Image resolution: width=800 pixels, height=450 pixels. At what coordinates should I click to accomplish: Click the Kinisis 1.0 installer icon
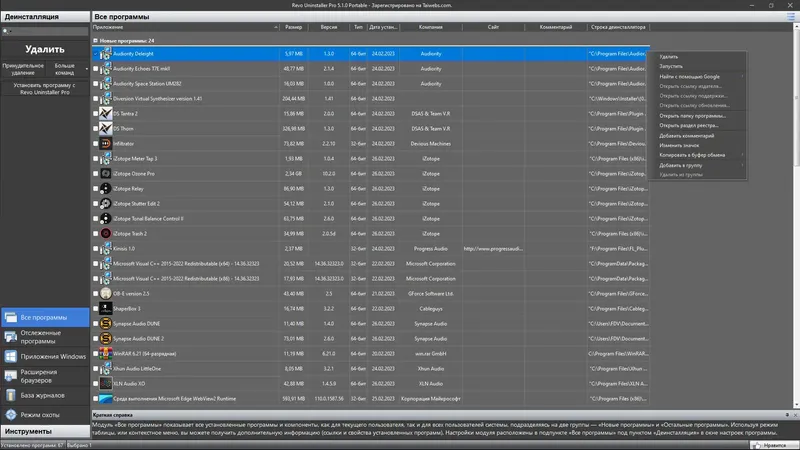coord(106,248)
